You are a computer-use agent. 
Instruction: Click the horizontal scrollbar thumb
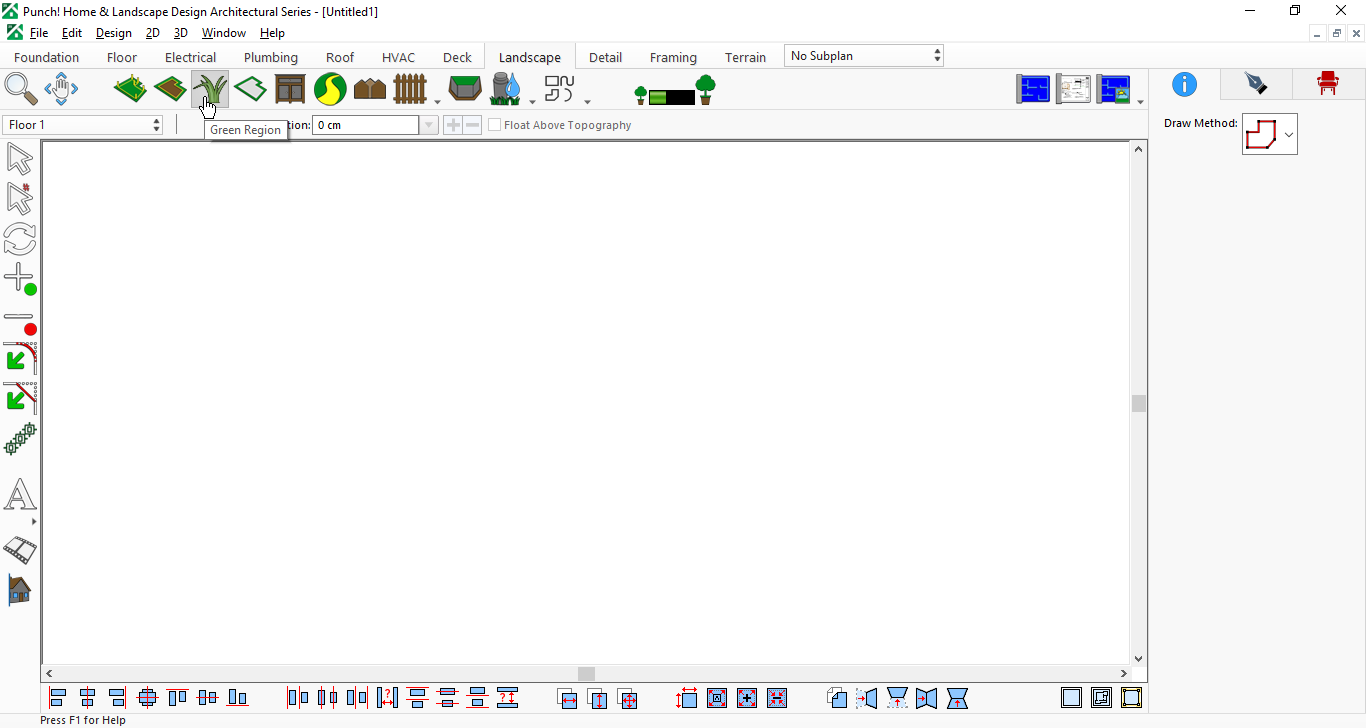click(x=587, y=674)
